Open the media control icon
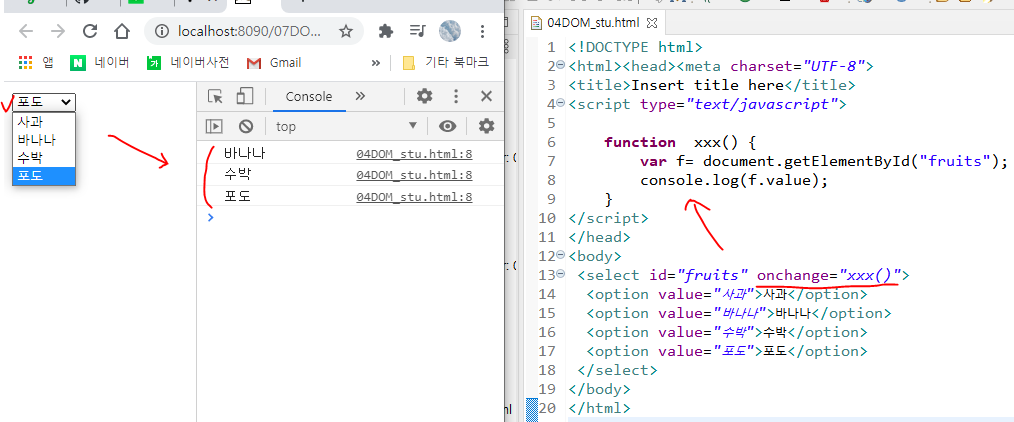The height and width of the screenshot is (422, 1014). pyautogui.click(x=418, y=31)
